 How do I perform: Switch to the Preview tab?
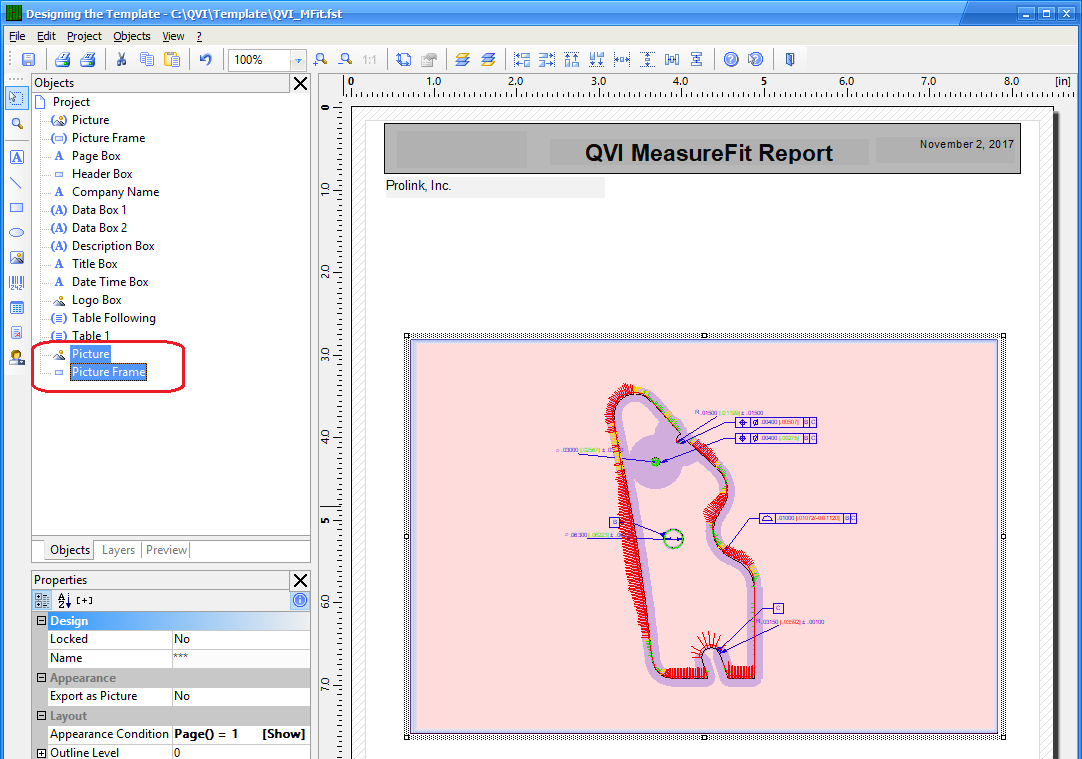166,550
